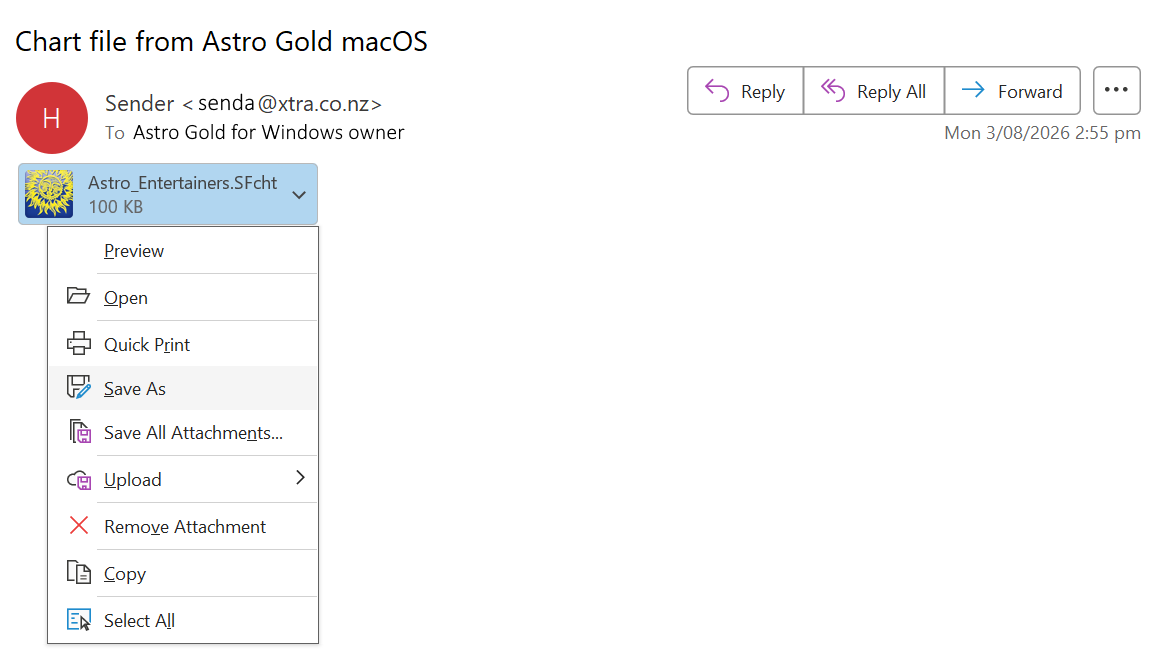This screenshot has width=1167, height=658.
Task: Click the Astro Gold sun attachment icon
Action: [x=49, y=194]
